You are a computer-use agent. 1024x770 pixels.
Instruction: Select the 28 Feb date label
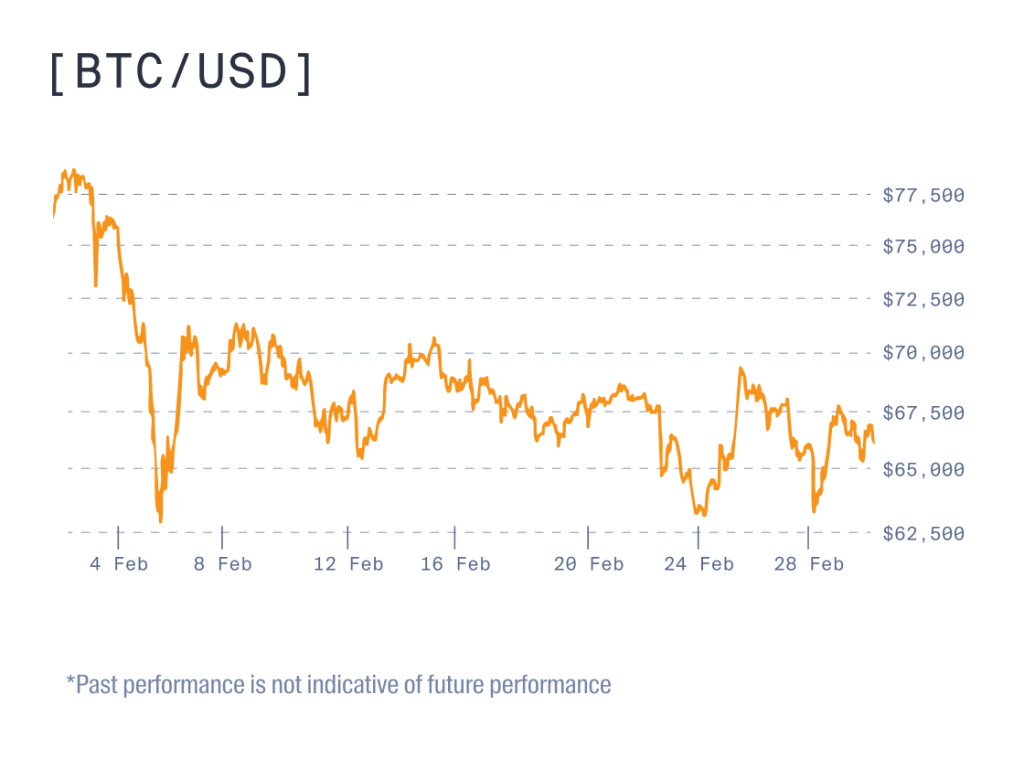pos(808,565)
